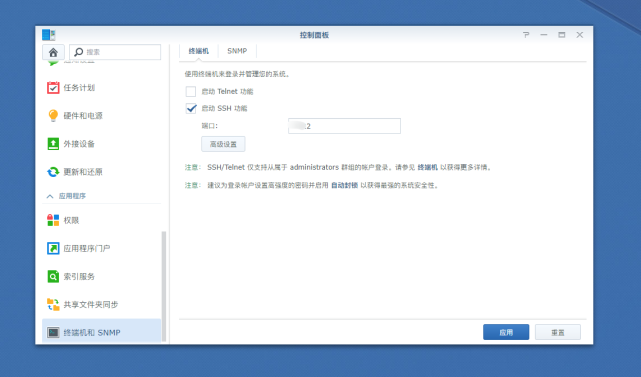Focus the sidebar search box
The width and height of the screenshot is (641, 377).
pos(115,52)
